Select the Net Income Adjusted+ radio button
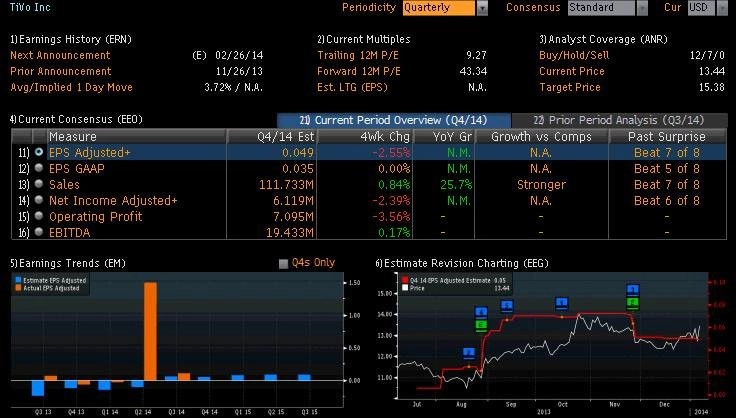 39,200
